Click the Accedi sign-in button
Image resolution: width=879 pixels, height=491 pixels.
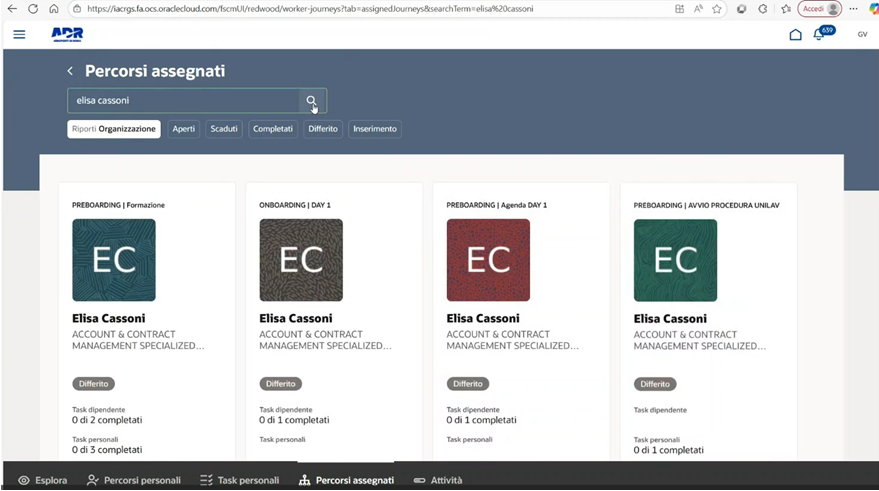point(820,9)
